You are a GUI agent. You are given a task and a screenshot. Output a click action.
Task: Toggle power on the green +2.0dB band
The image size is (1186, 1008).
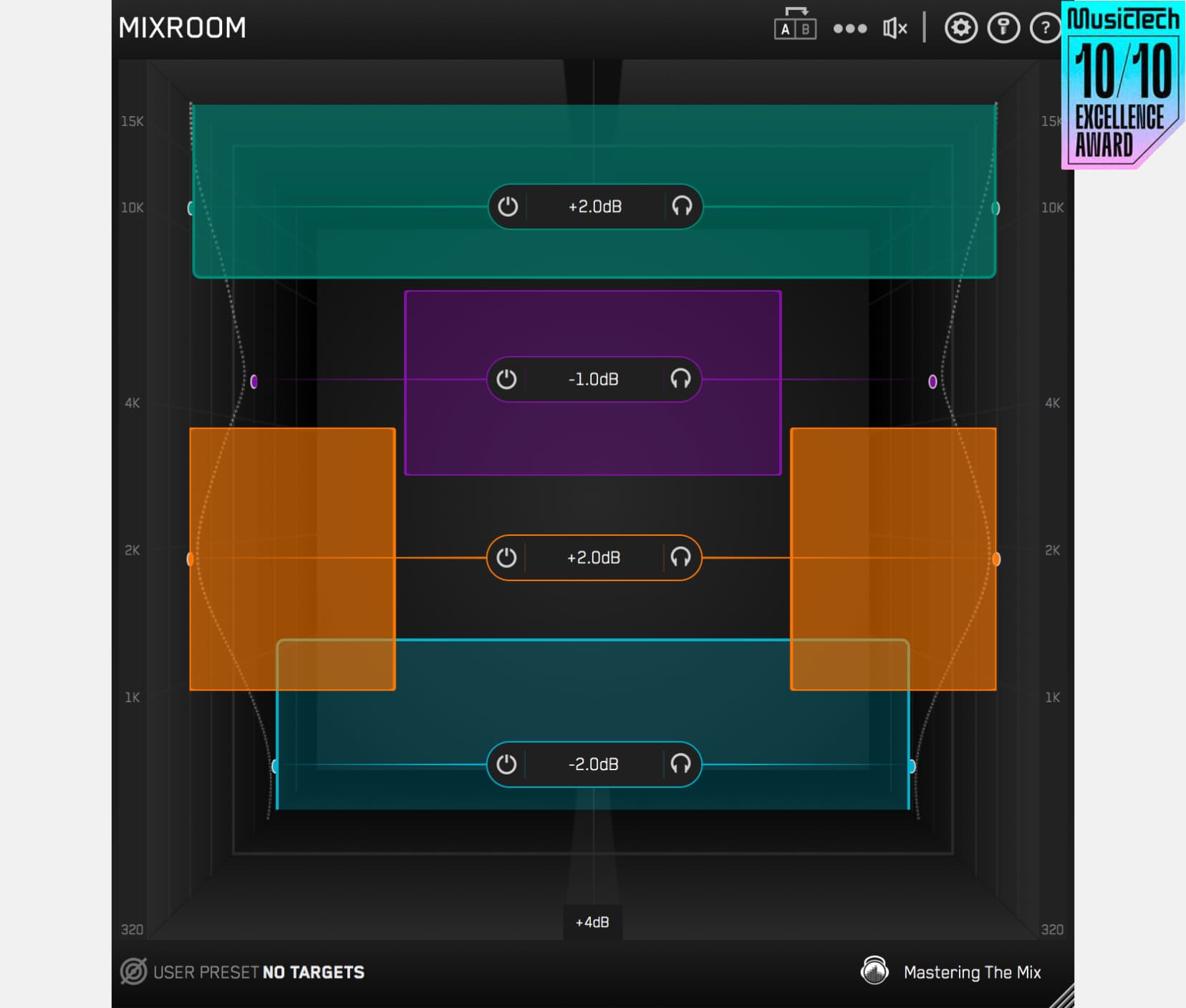point(508,207)
